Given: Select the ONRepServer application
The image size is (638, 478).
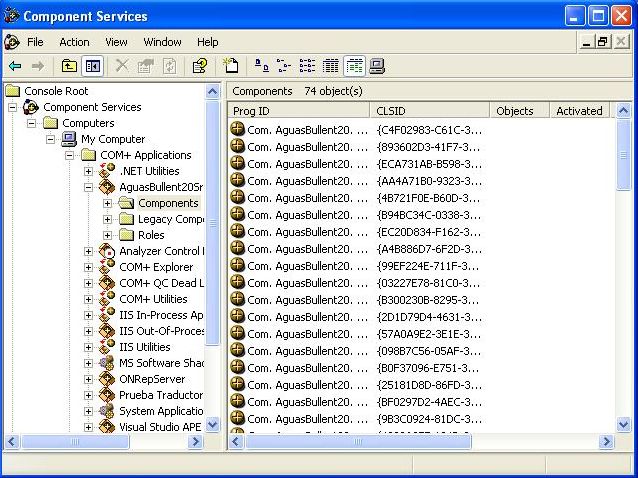Looking at the screenshot, I should click(152, 379).
